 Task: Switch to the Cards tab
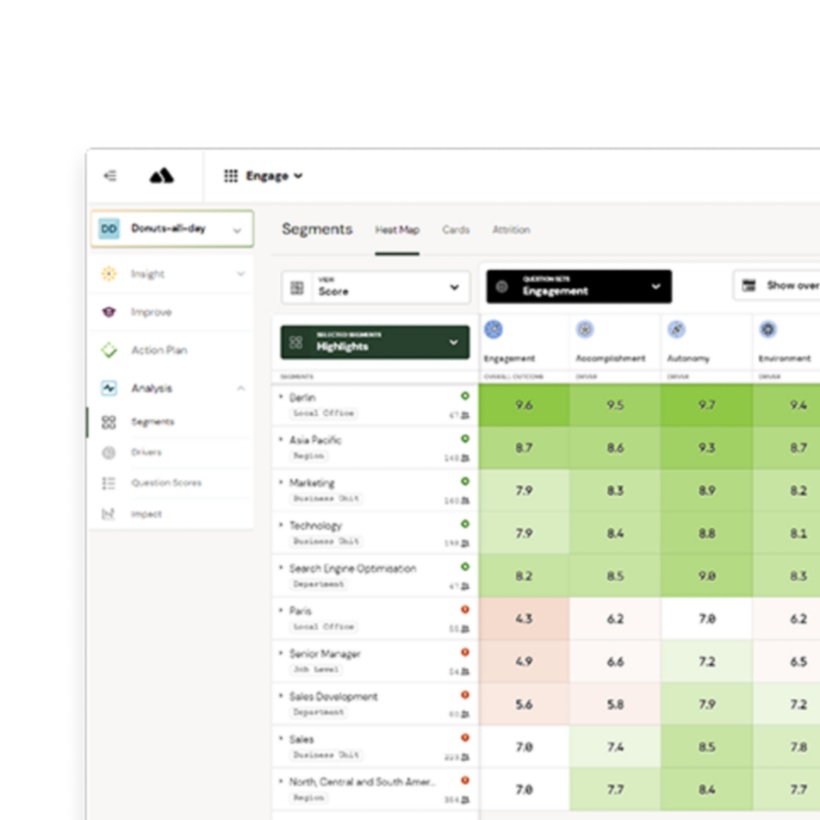456,230
